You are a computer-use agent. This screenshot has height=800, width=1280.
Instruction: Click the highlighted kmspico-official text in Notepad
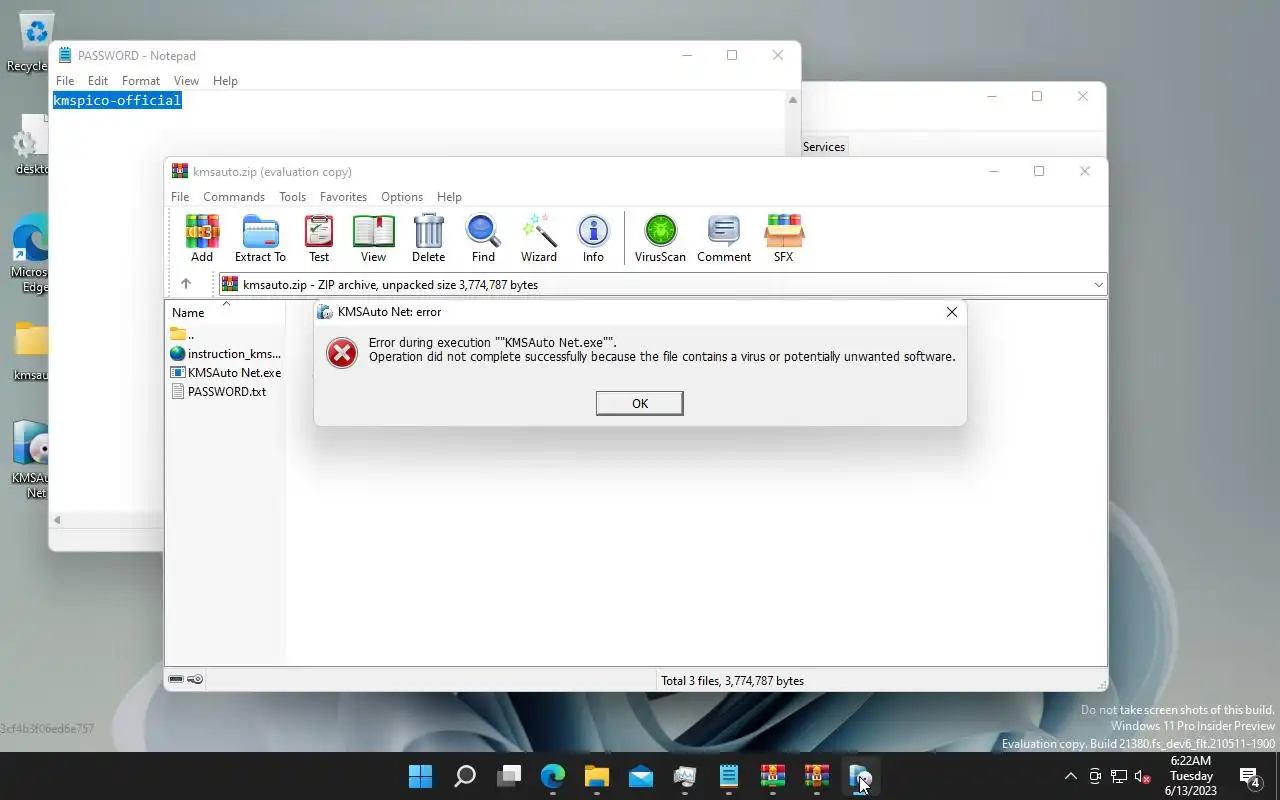coord(117,100)
